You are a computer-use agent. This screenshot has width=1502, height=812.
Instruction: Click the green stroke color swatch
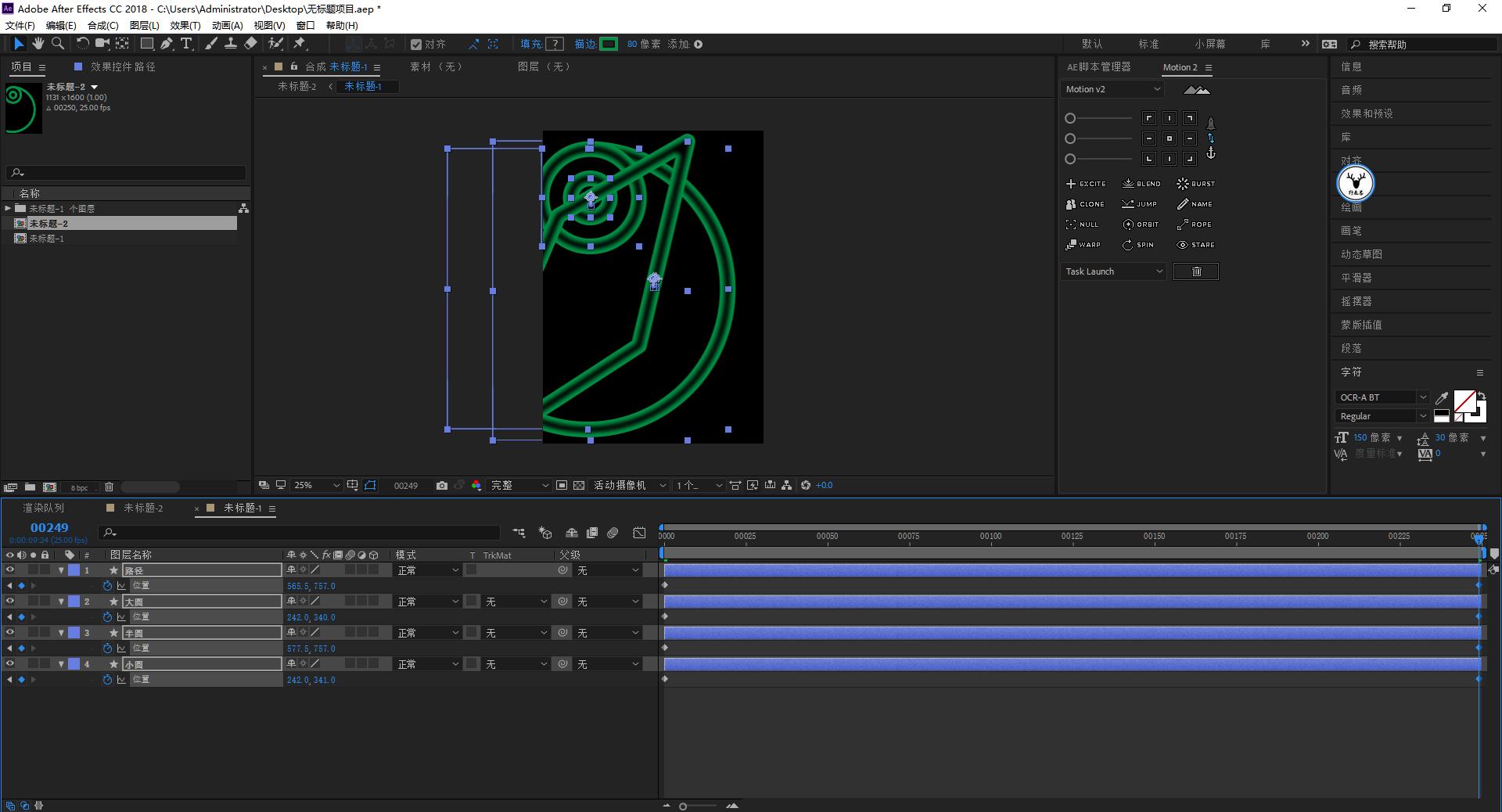click(x=609, y=44)
